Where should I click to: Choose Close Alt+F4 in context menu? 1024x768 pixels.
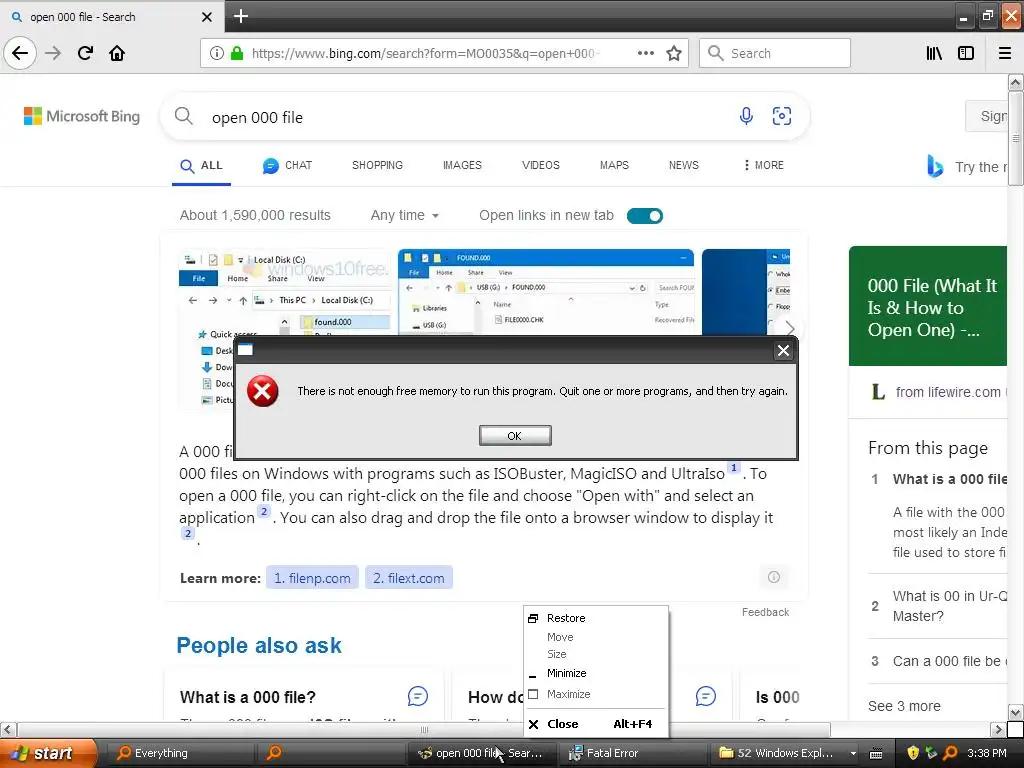click(x=596, y=724)
